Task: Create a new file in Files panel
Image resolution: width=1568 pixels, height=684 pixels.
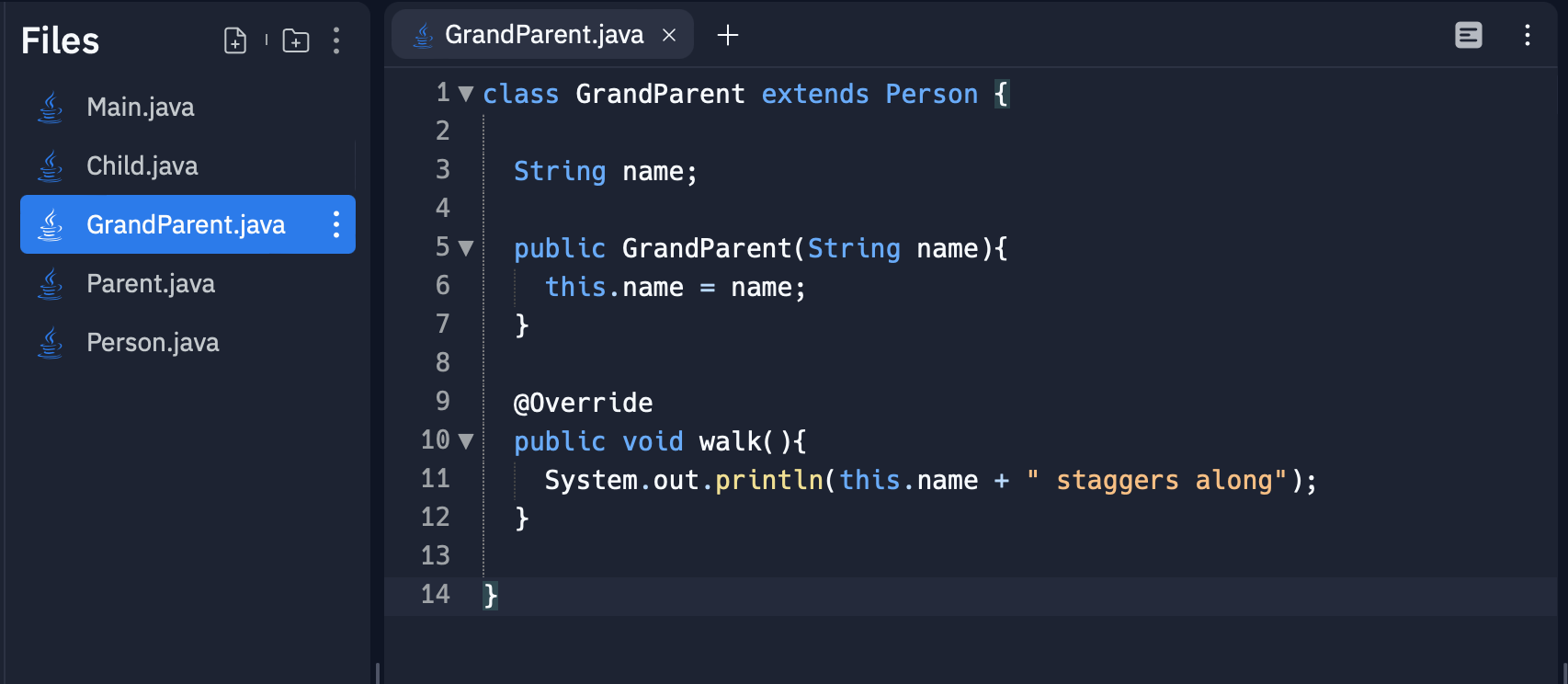Action: pos(235,40)
